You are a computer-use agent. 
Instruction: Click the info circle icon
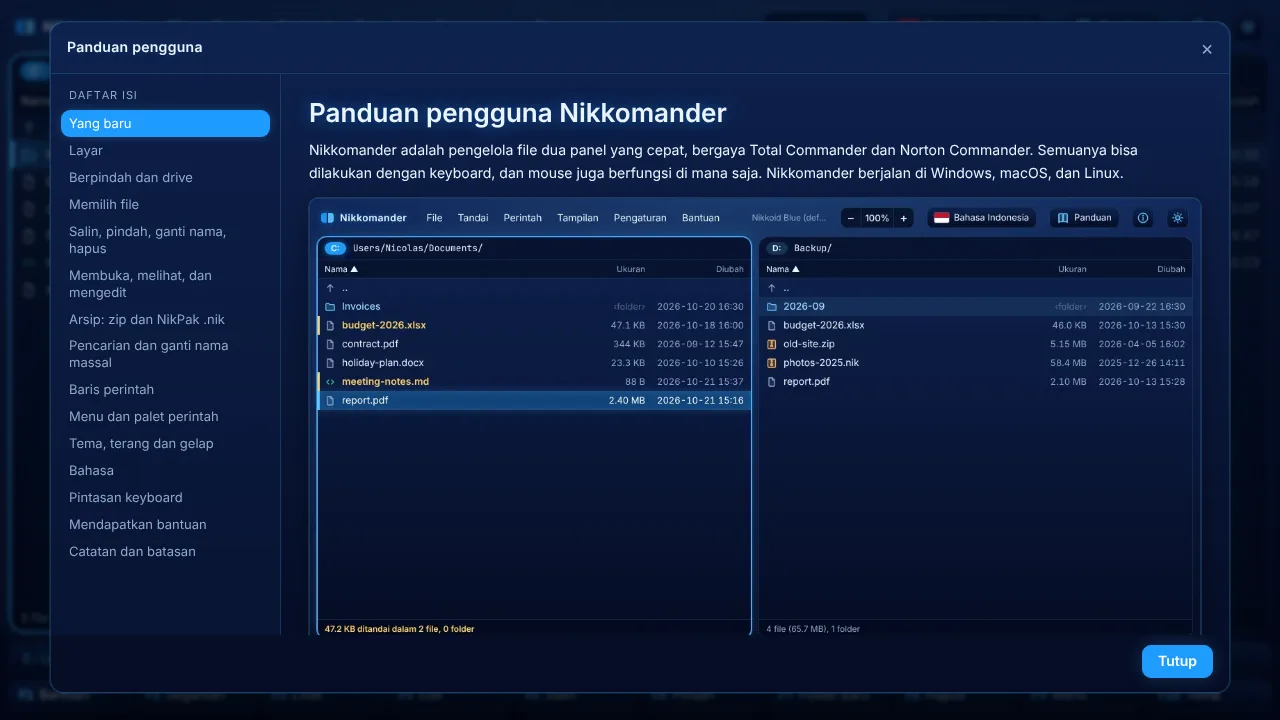(x=1143, y=218)
